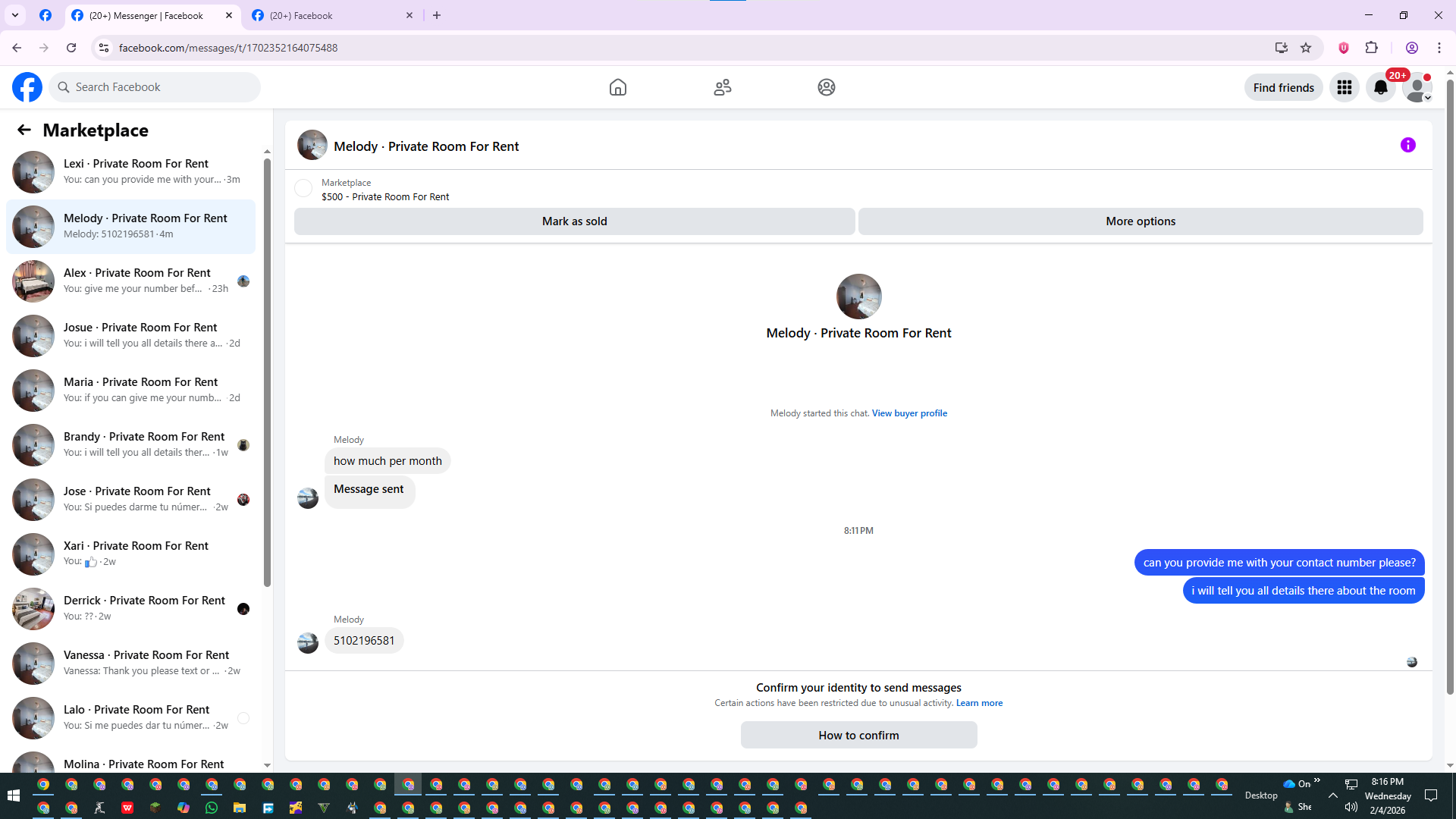Viewport: 1456px width, 819px height.
Task: Click the conversation list scrollbar down arrow
Action: tap(267, 765)
